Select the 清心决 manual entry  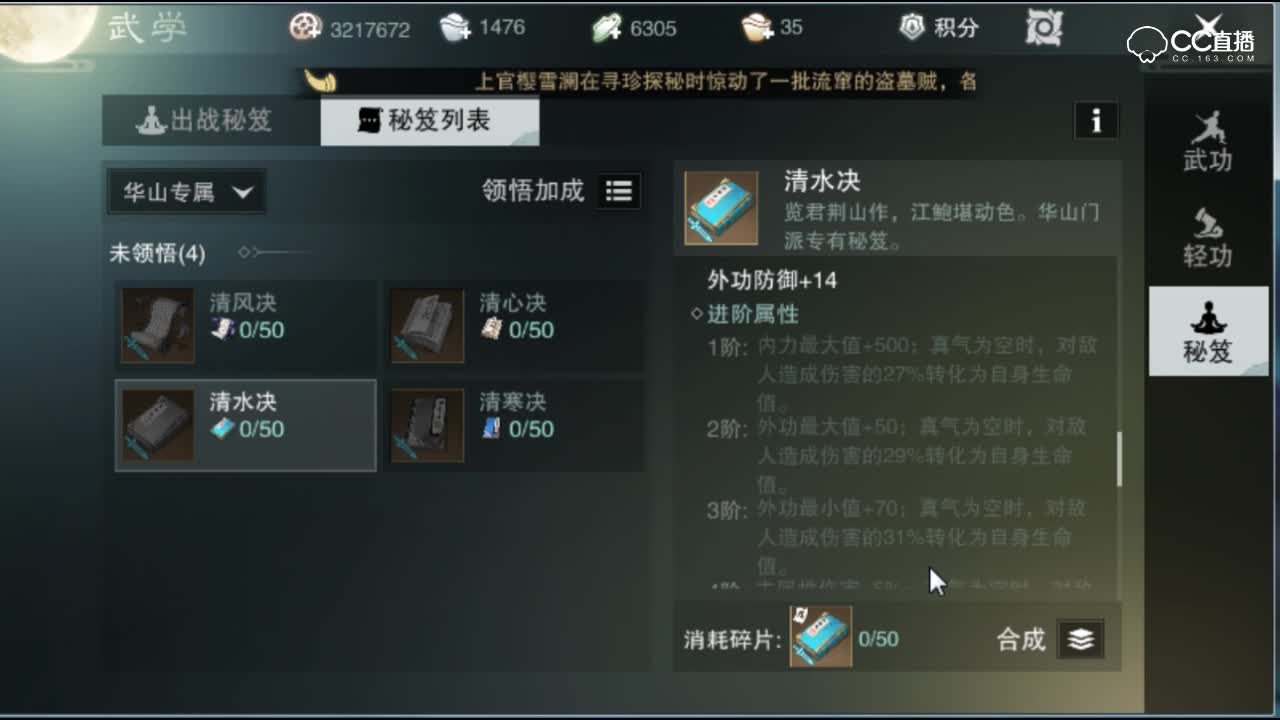click(514, 326)
